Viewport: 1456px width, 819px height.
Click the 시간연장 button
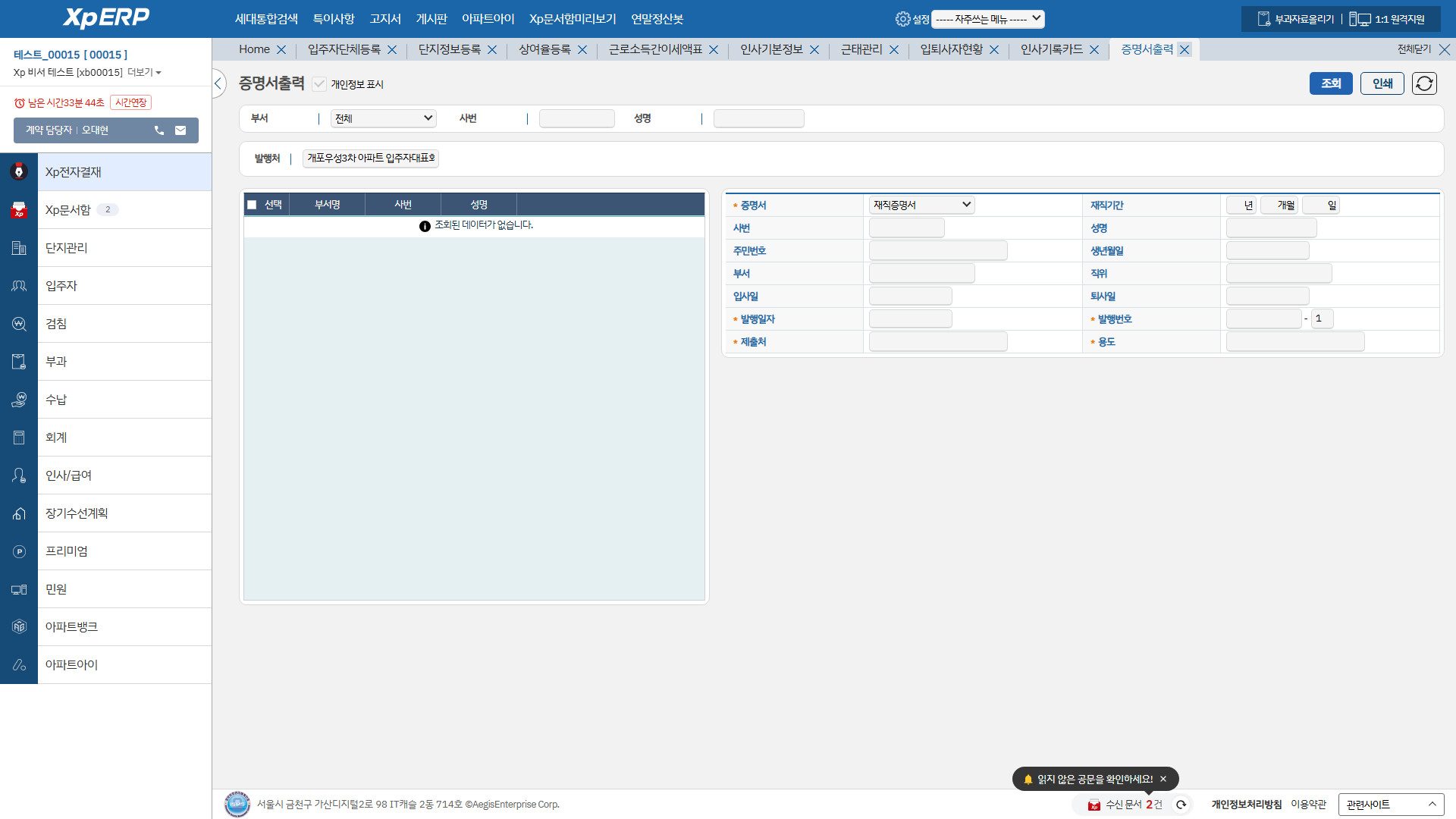pos(130,102)
